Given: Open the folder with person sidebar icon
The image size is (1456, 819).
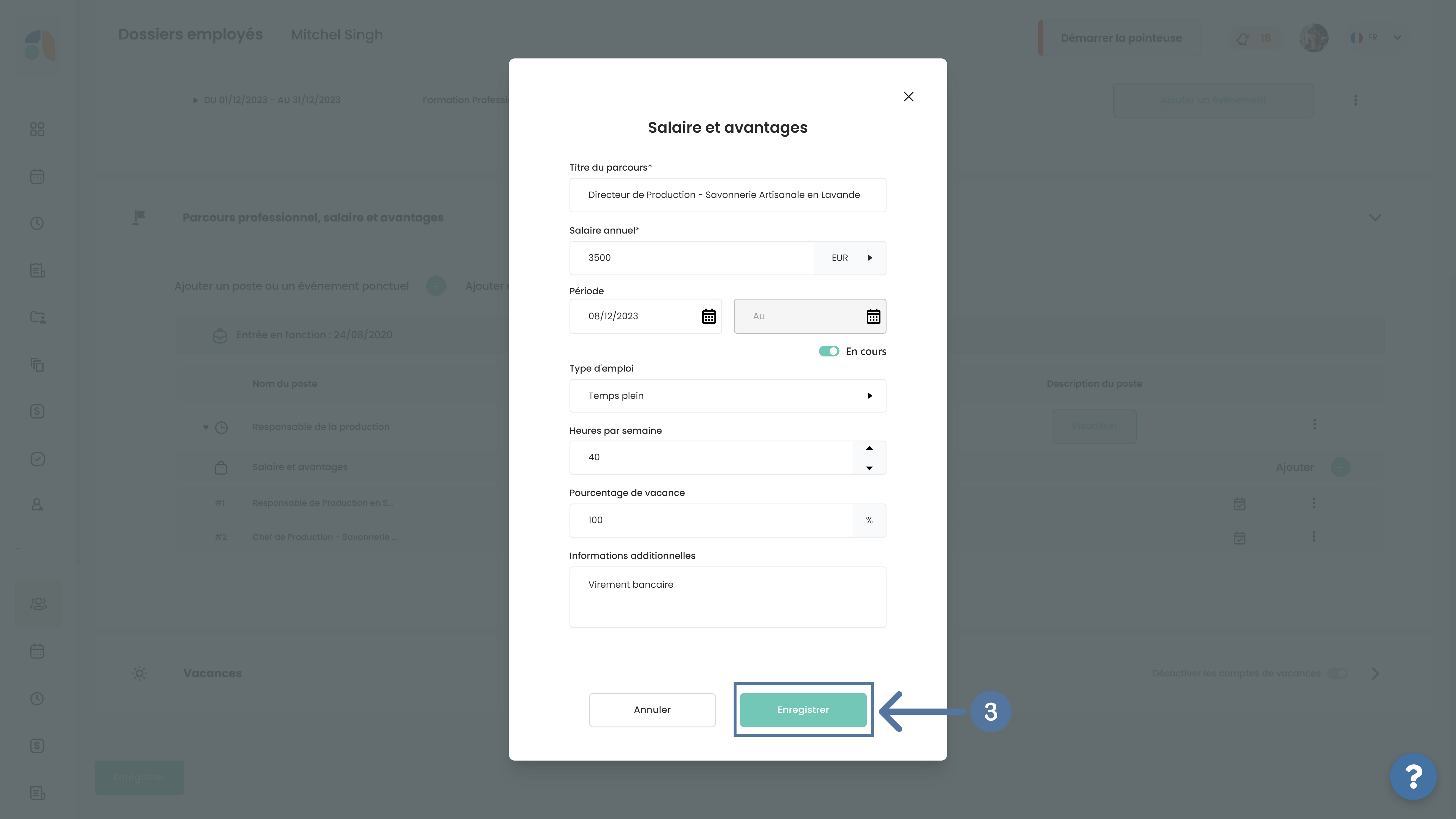Looking at the screenshot, I should [x=37, y=317].
